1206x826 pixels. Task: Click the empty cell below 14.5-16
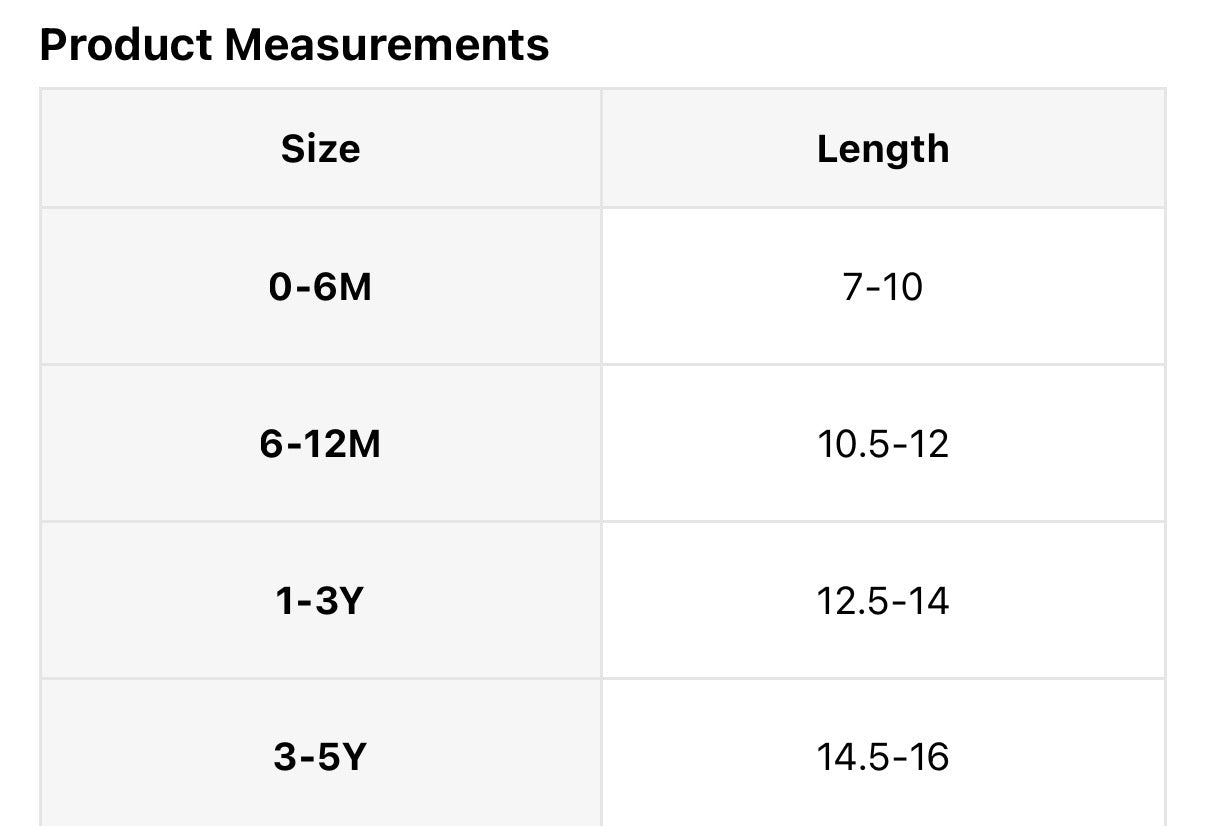[882, 822]
